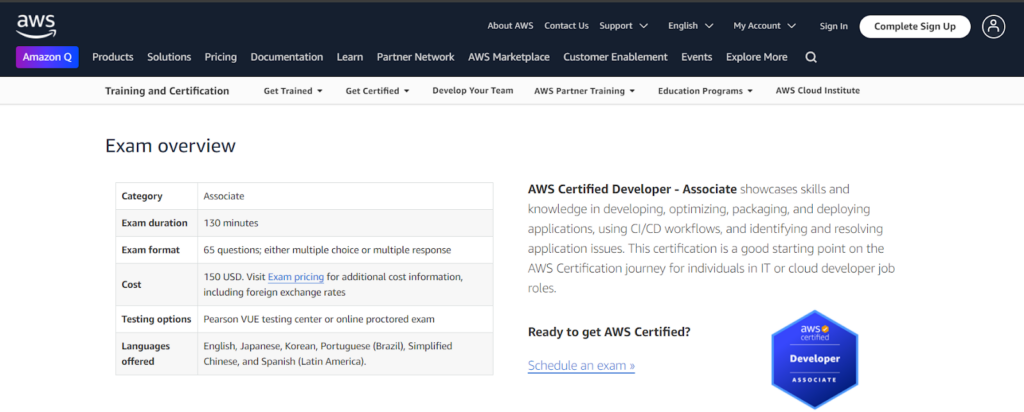Click Ready to get AWS Certified? text
Image resolution: width=1024 pixels, height=412 pixels.
tap(609, 332)
